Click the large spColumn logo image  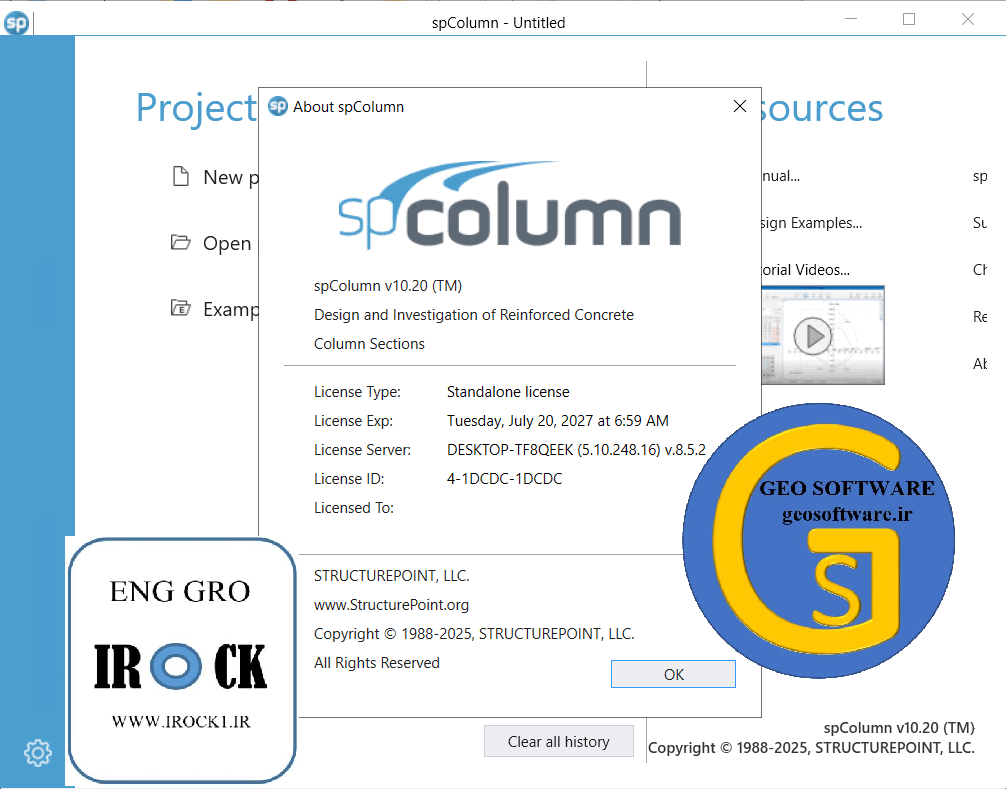tap(509, 205)
